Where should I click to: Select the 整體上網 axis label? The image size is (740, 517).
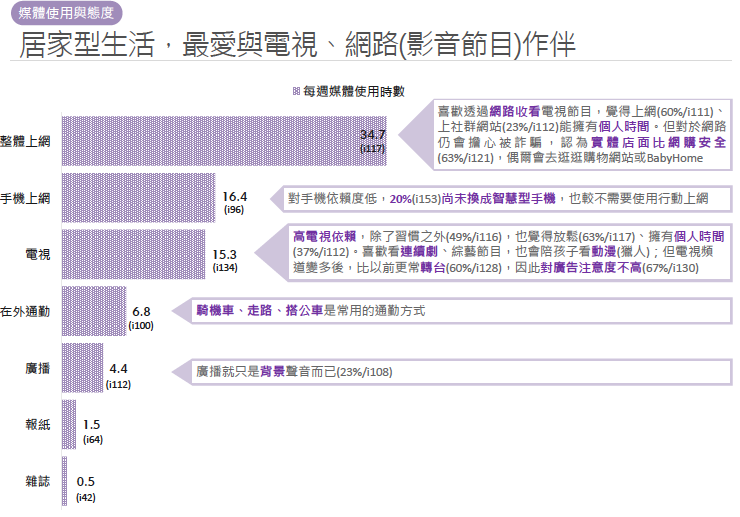click(x=25, y=141)
